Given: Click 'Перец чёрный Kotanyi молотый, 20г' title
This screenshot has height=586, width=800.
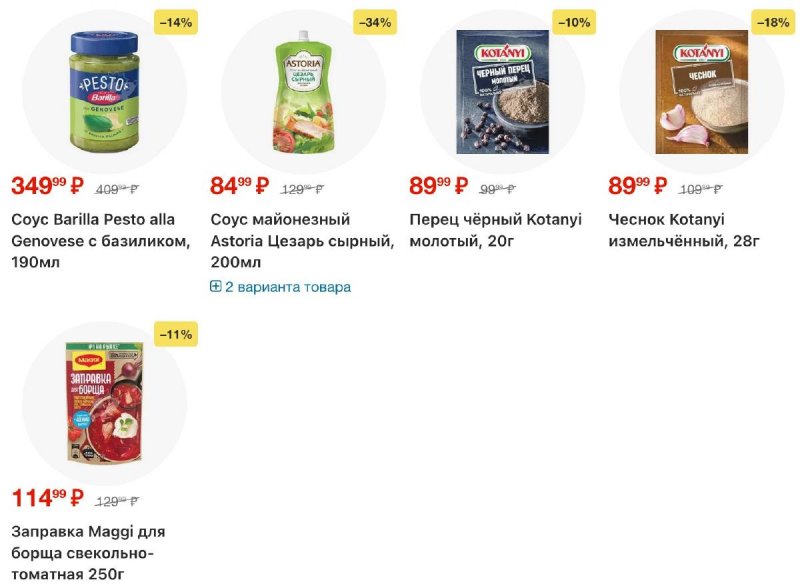Looking at the screenshot, I should tap(495, 230).
